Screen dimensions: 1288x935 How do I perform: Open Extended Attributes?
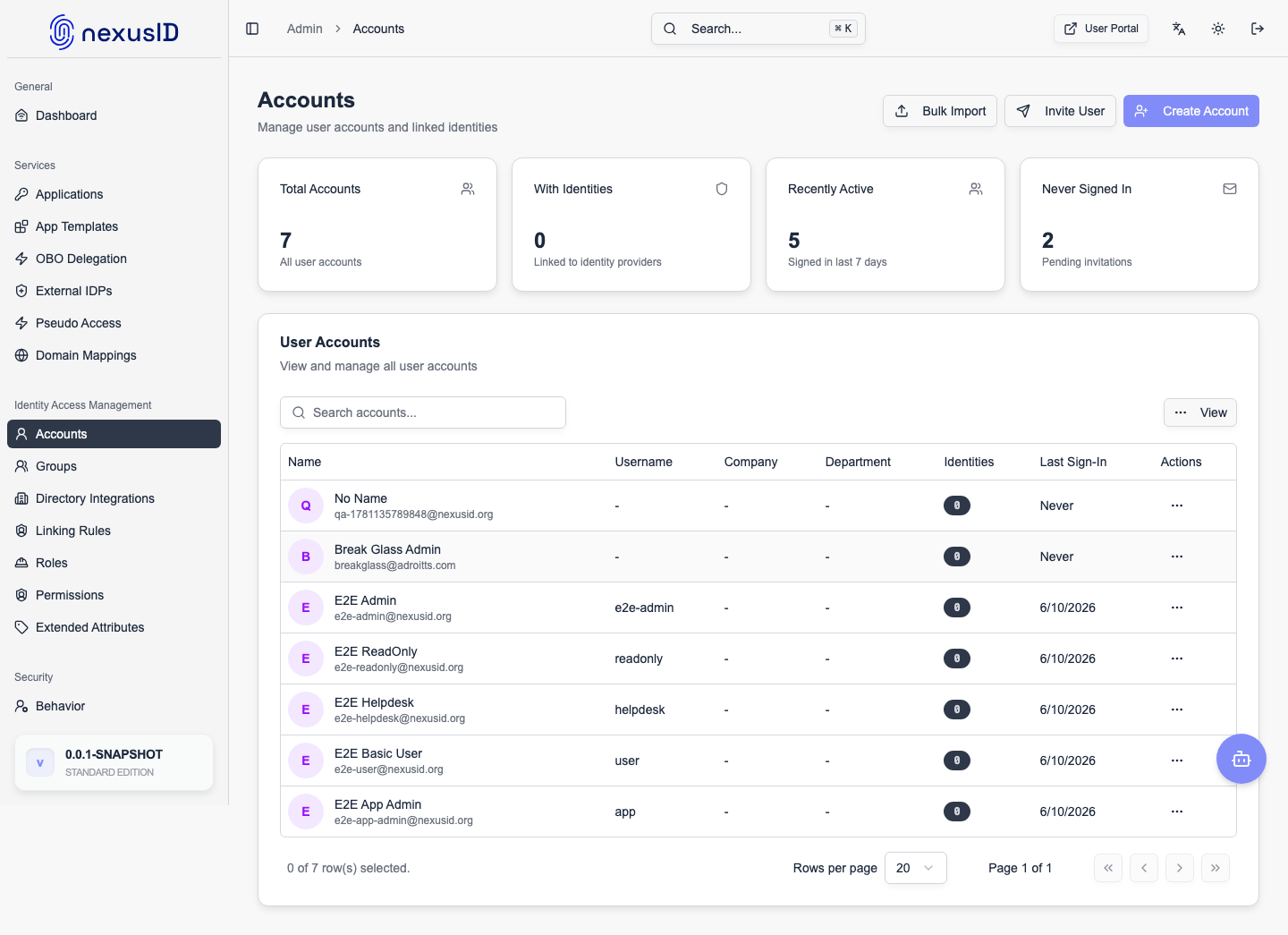point(114,627)
